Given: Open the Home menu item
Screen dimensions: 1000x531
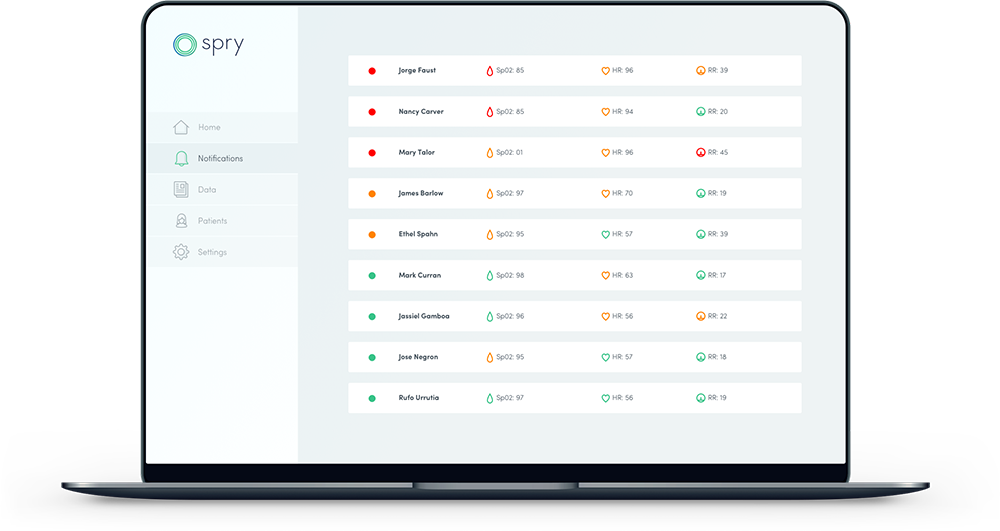Looking at the screenshot, I should [209, 127].
